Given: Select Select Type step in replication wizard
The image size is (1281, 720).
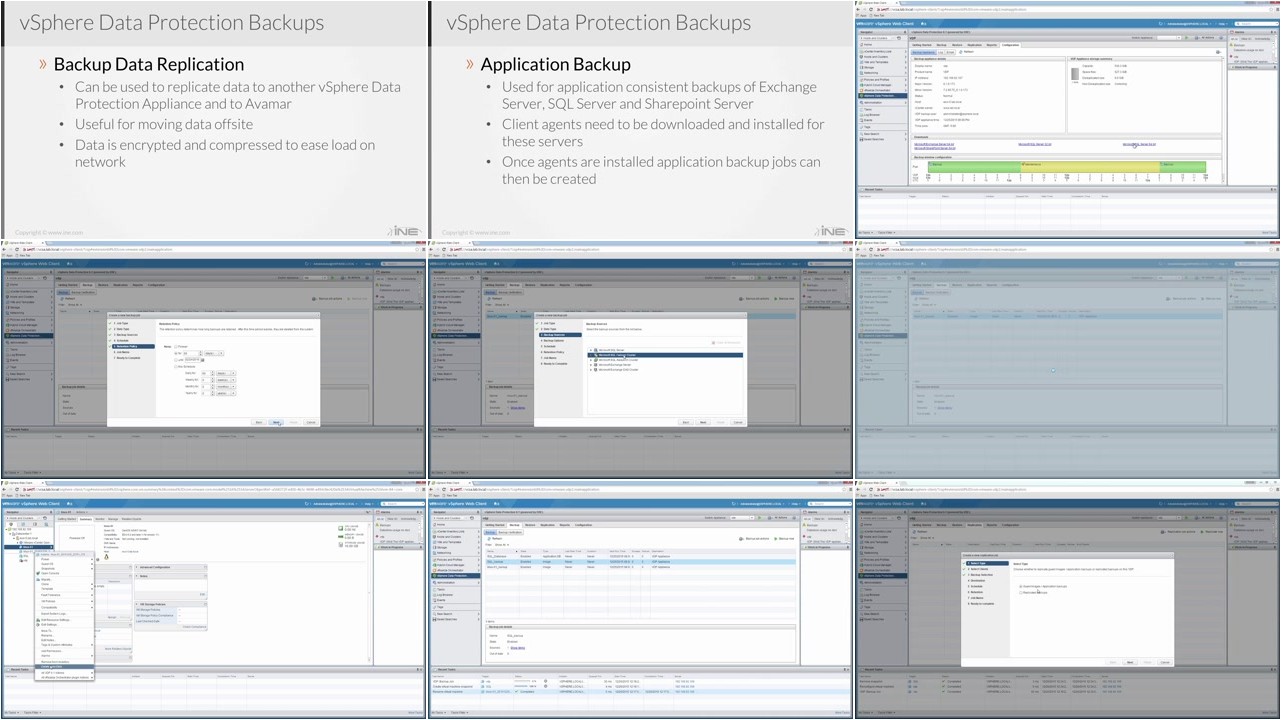Looking at the screenshot, I should tap(987, 563).
